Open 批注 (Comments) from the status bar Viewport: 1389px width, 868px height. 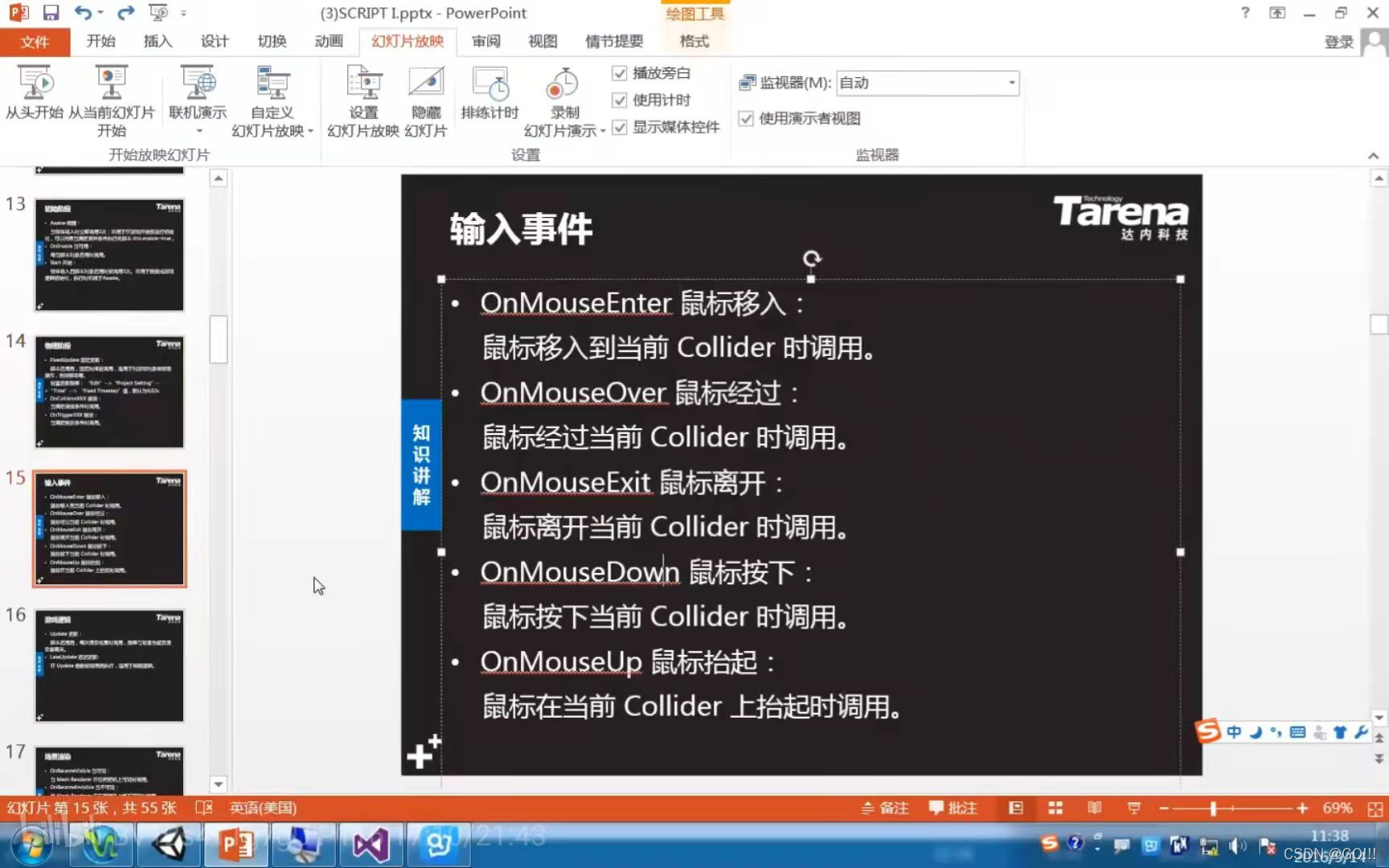click(953, 808)
